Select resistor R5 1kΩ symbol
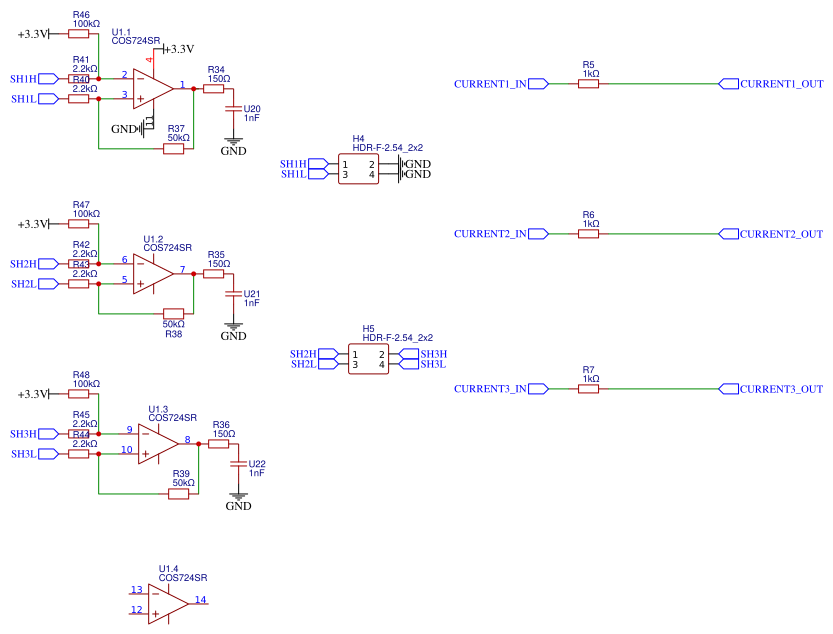This screenshot has height=634, width=833. [x=588, y=83]
